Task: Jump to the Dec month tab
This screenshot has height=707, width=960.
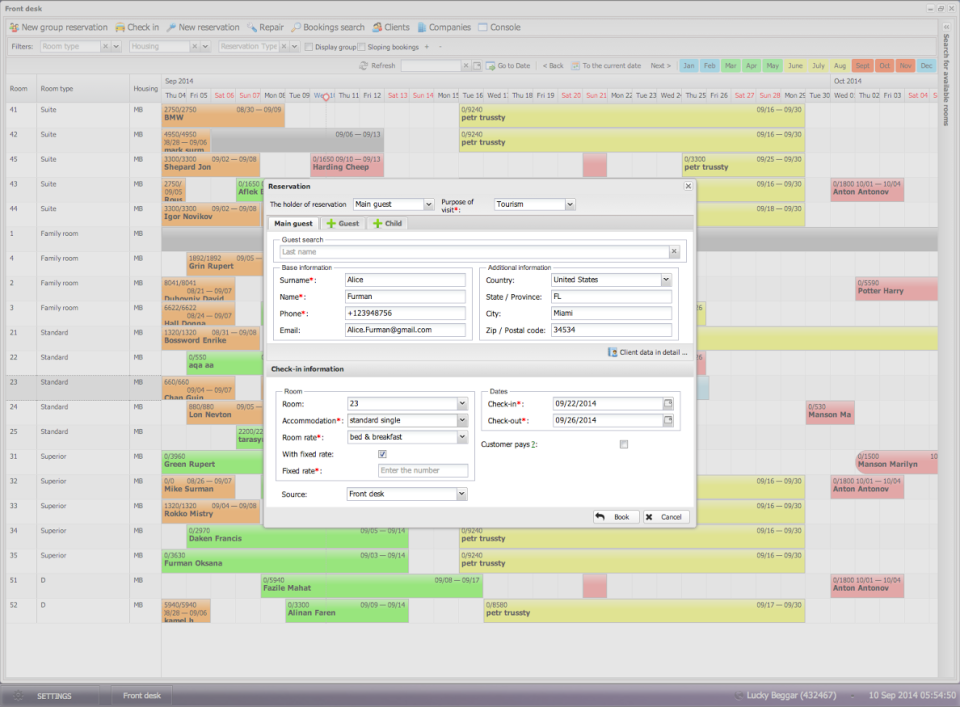Action: [x=926, y=65]
